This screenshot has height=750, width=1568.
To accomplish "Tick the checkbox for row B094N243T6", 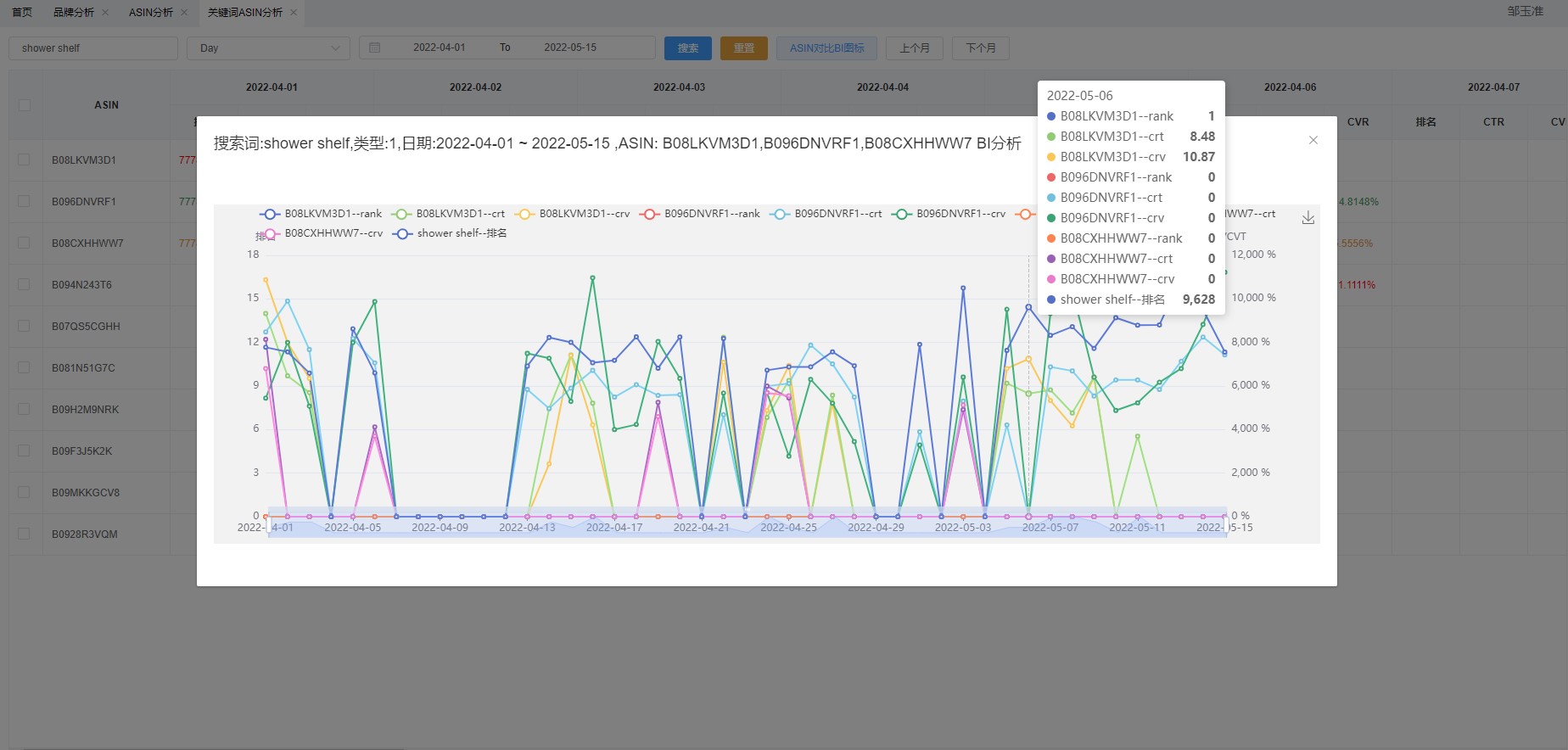I will click(x=24, y=284).
